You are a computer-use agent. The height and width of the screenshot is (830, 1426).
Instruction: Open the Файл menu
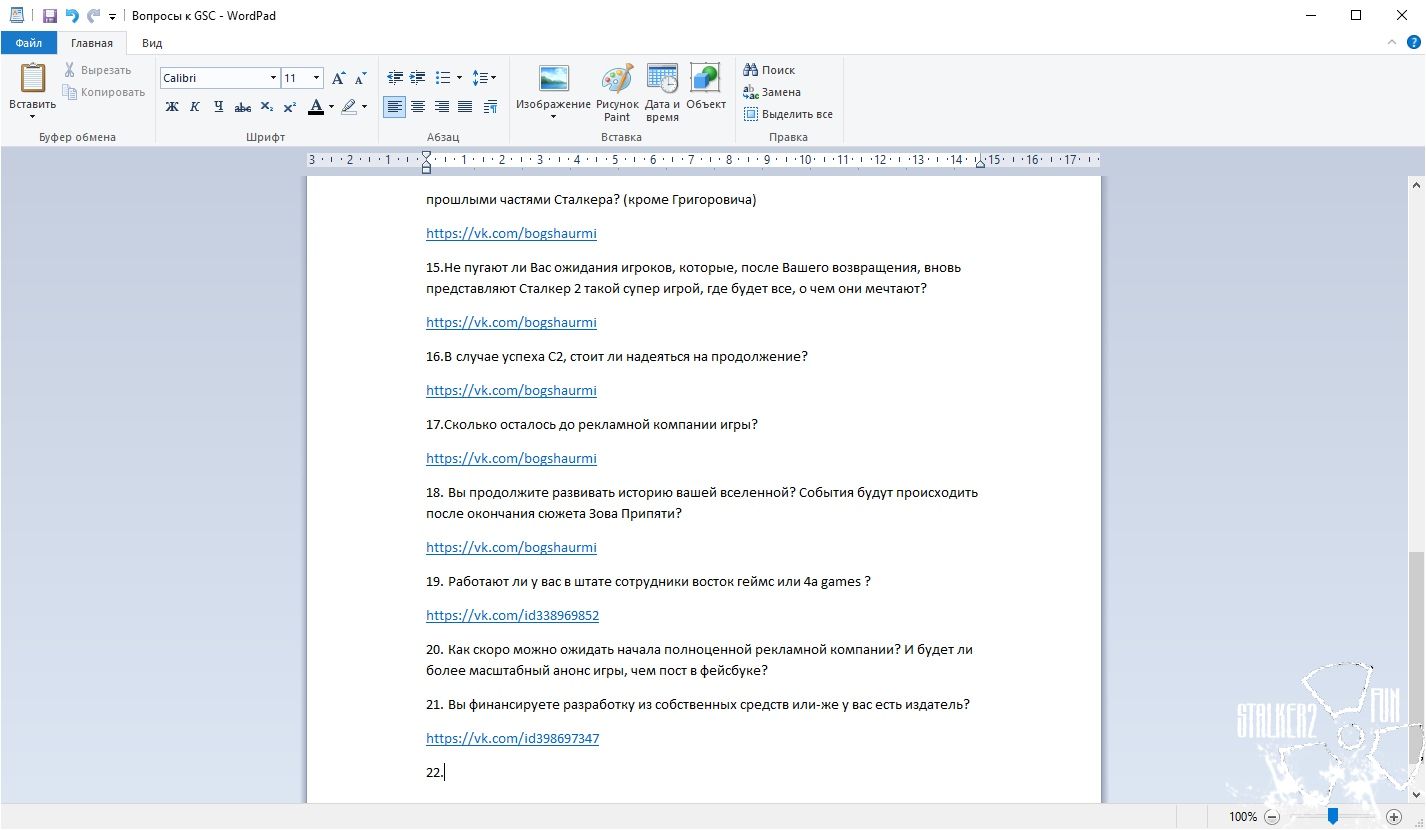[x=28, y=43]
